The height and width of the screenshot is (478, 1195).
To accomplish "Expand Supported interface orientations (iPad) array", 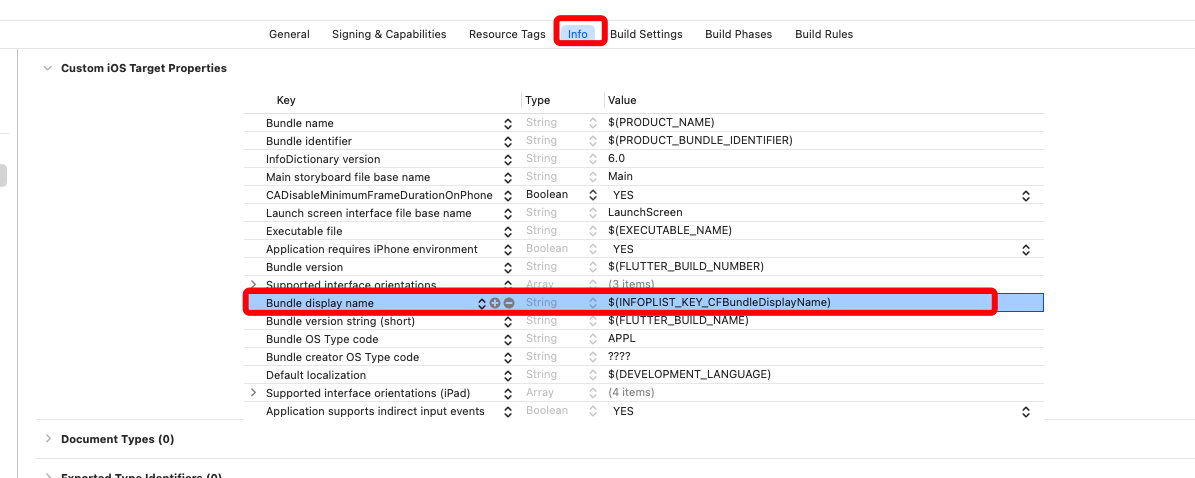I will [253, 393].
